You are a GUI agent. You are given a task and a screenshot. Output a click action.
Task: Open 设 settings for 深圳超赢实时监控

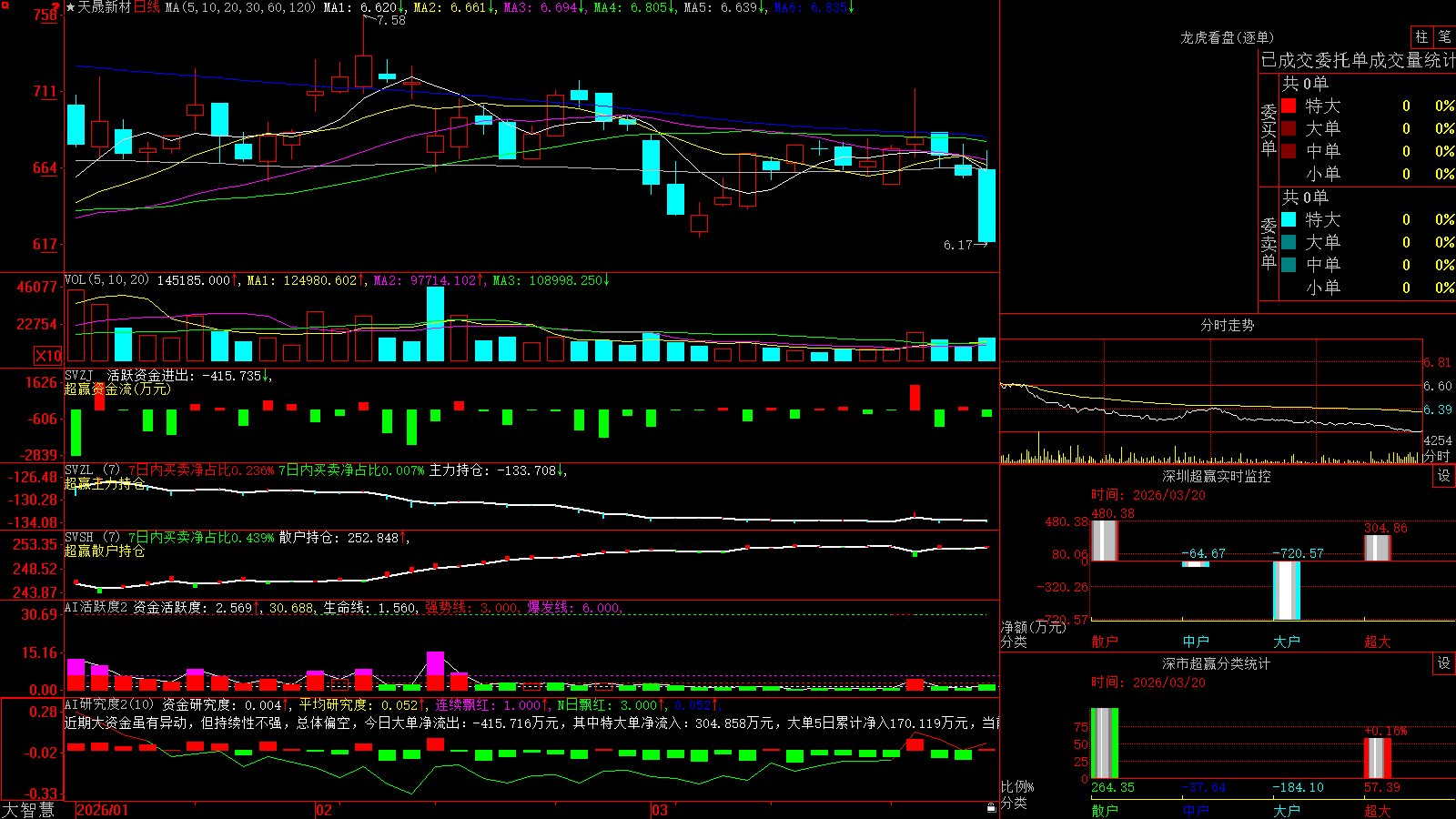click(1444, 476)
